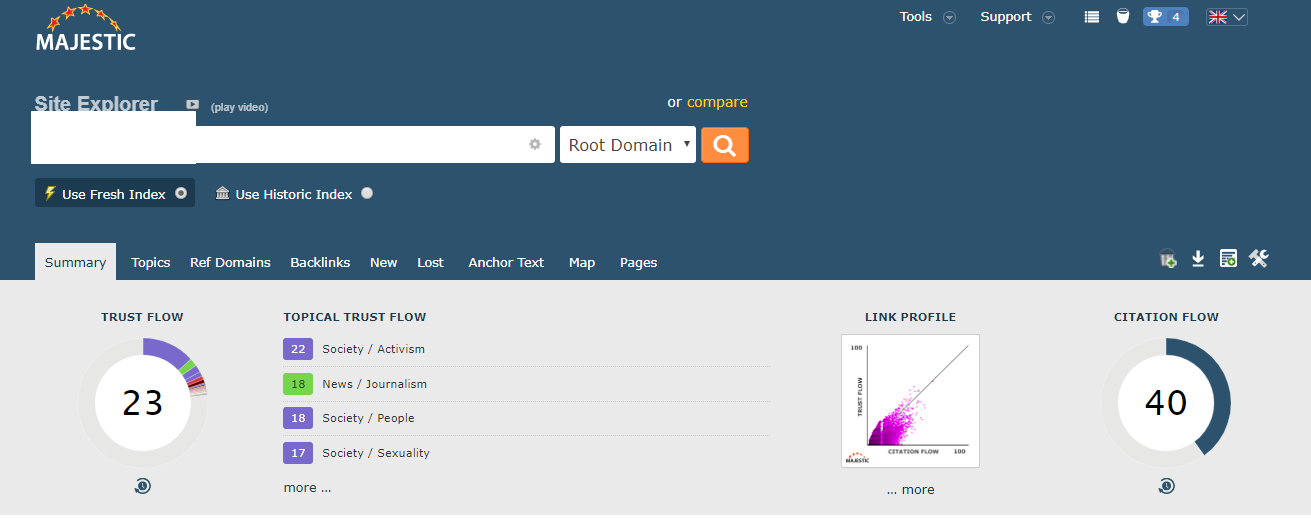
Task: Click the play video YouTube icon
Action: click(x=192, y=106)
